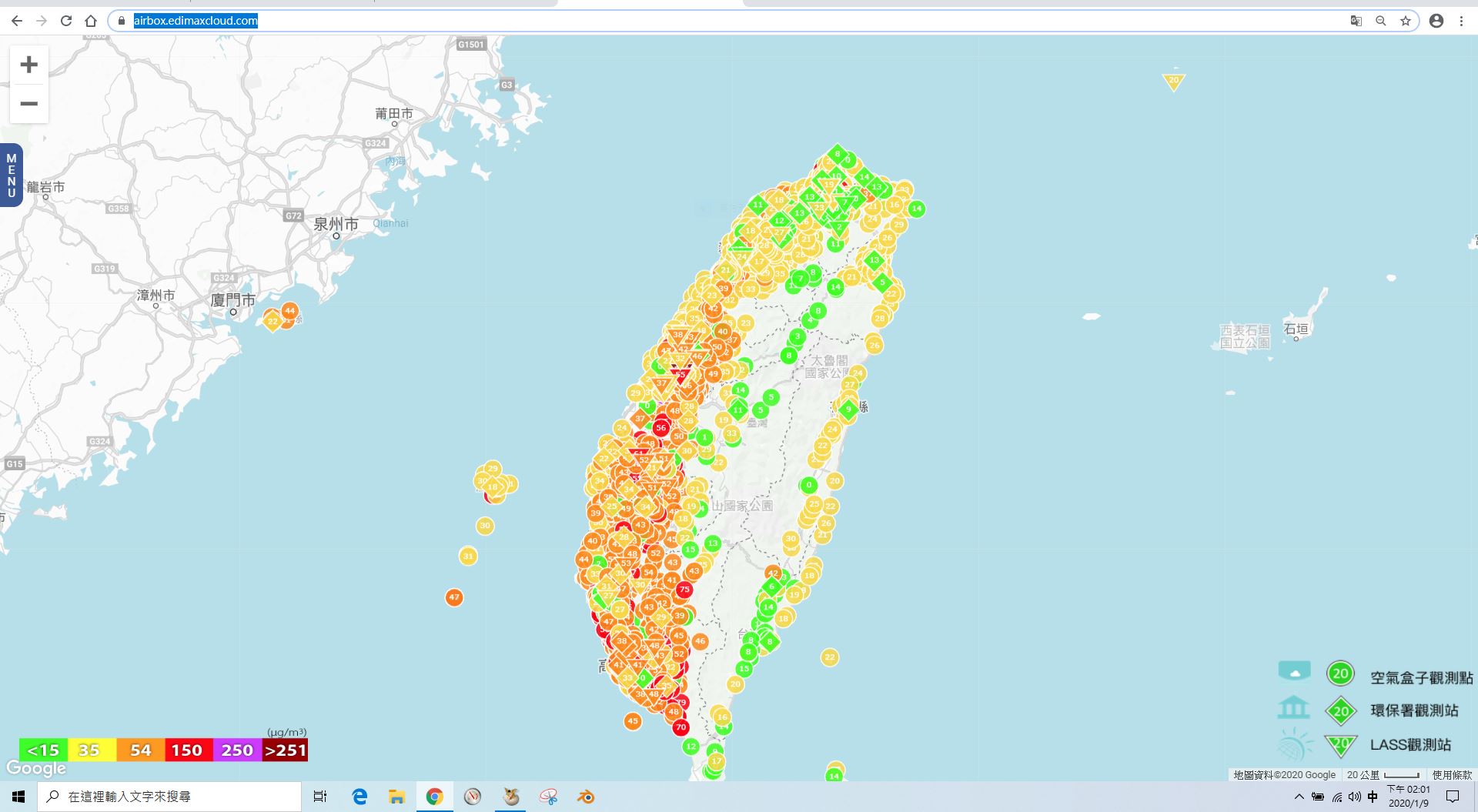Open Windows Start menu

(18, 797)
